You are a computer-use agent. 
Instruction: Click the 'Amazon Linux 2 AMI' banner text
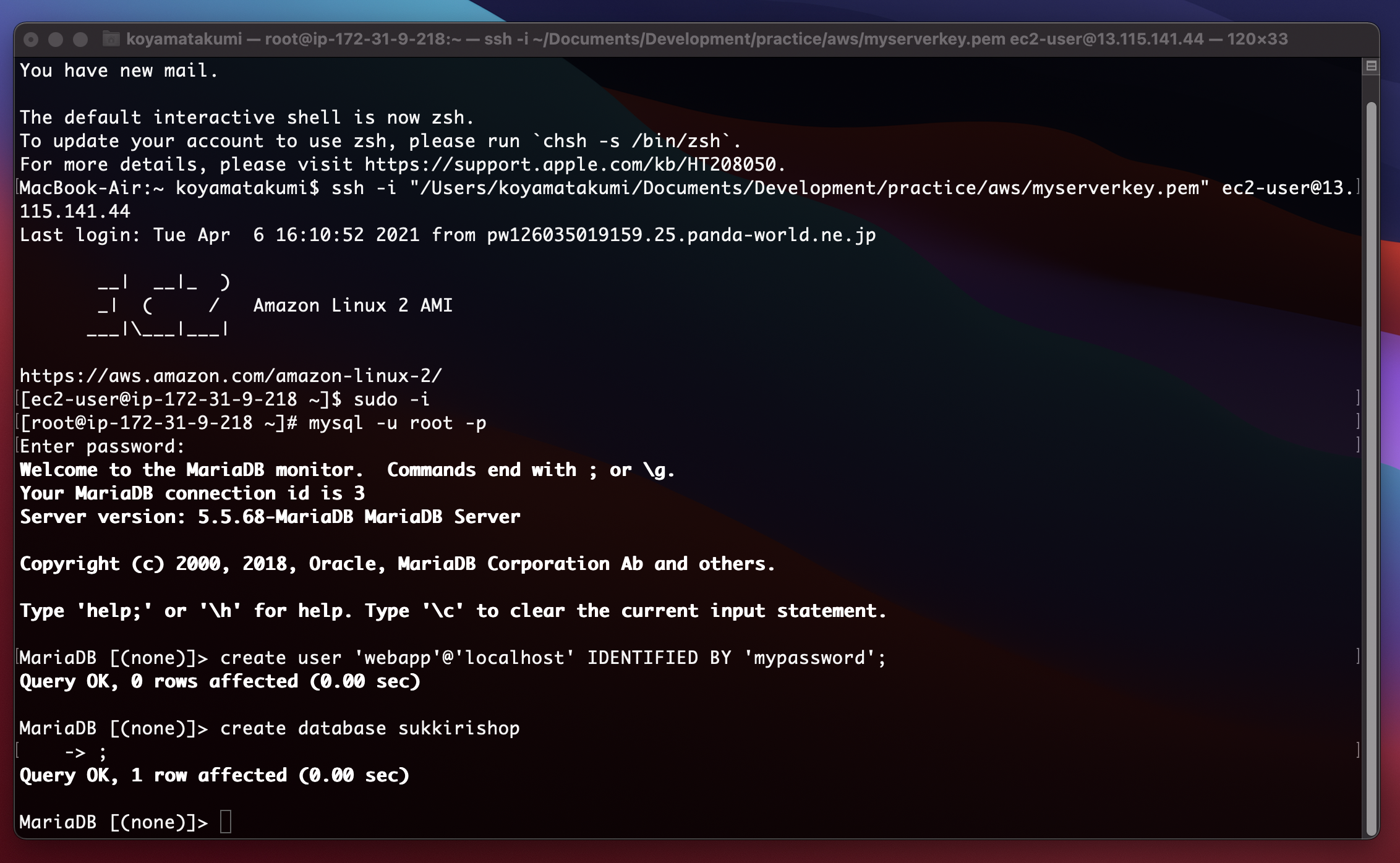coord(352,305)
